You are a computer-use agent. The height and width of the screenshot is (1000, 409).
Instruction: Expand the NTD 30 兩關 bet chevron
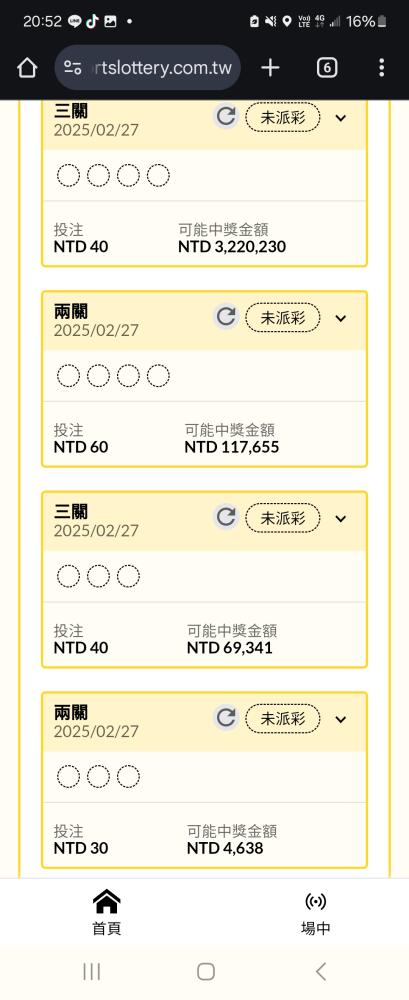(341, 719)
